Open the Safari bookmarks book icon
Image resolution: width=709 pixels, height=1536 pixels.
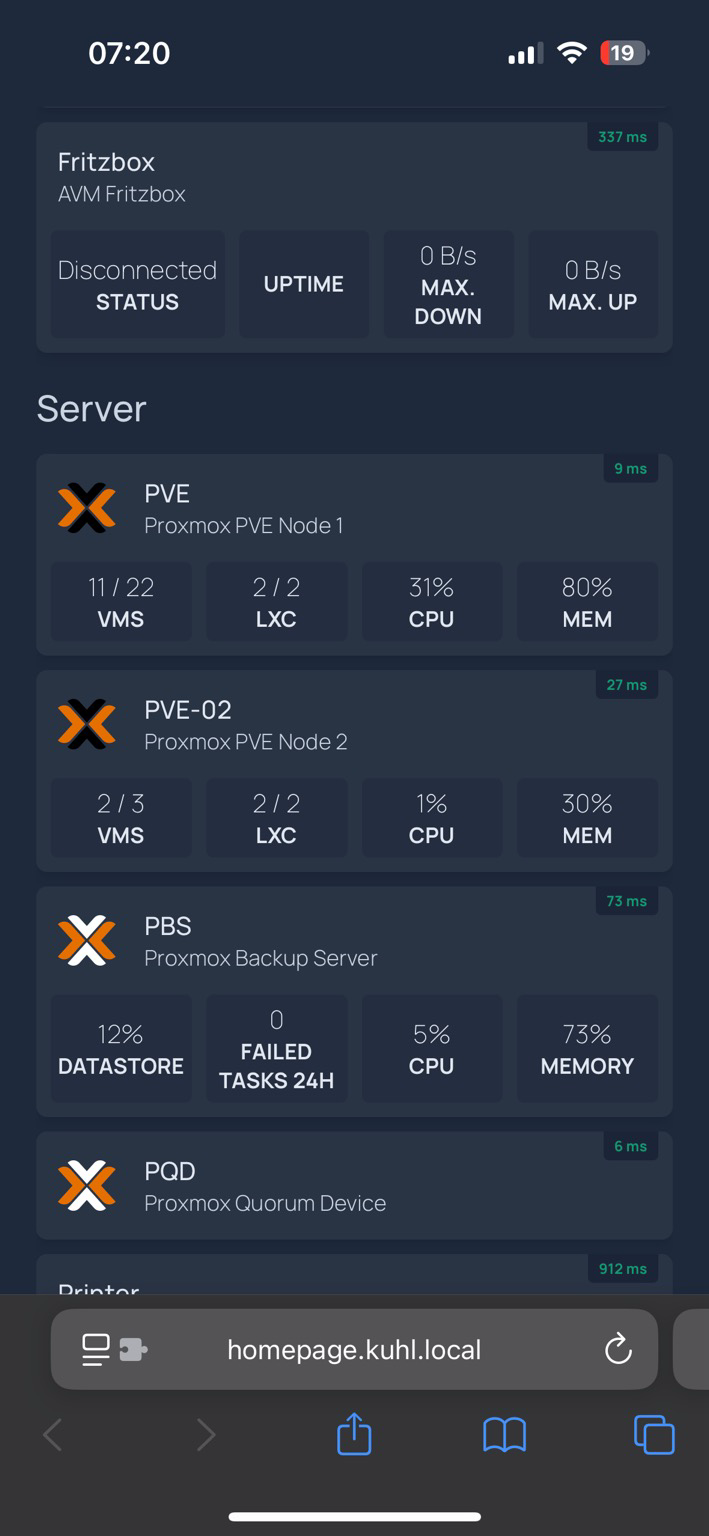[x=504, y=1436]
